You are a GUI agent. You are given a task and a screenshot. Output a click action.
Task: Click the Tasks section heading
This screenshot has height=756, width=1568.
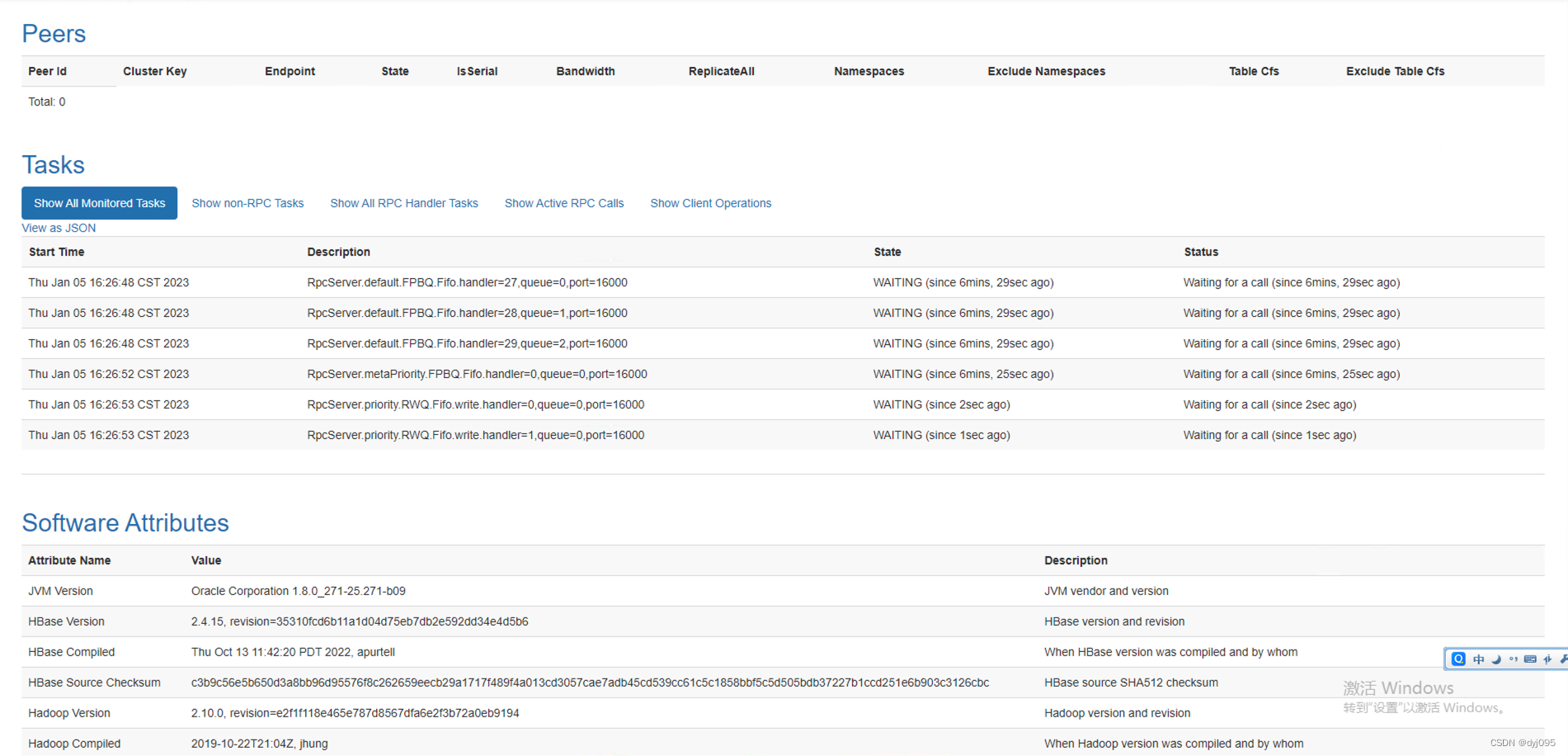[x=53, y=165]
